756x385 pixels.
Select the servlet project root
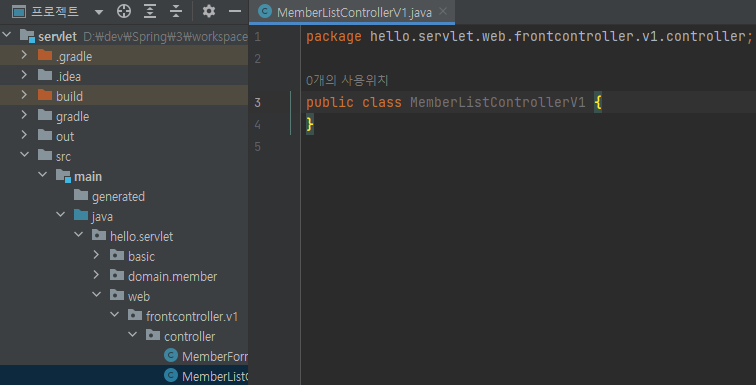click(x=124, y=37)
